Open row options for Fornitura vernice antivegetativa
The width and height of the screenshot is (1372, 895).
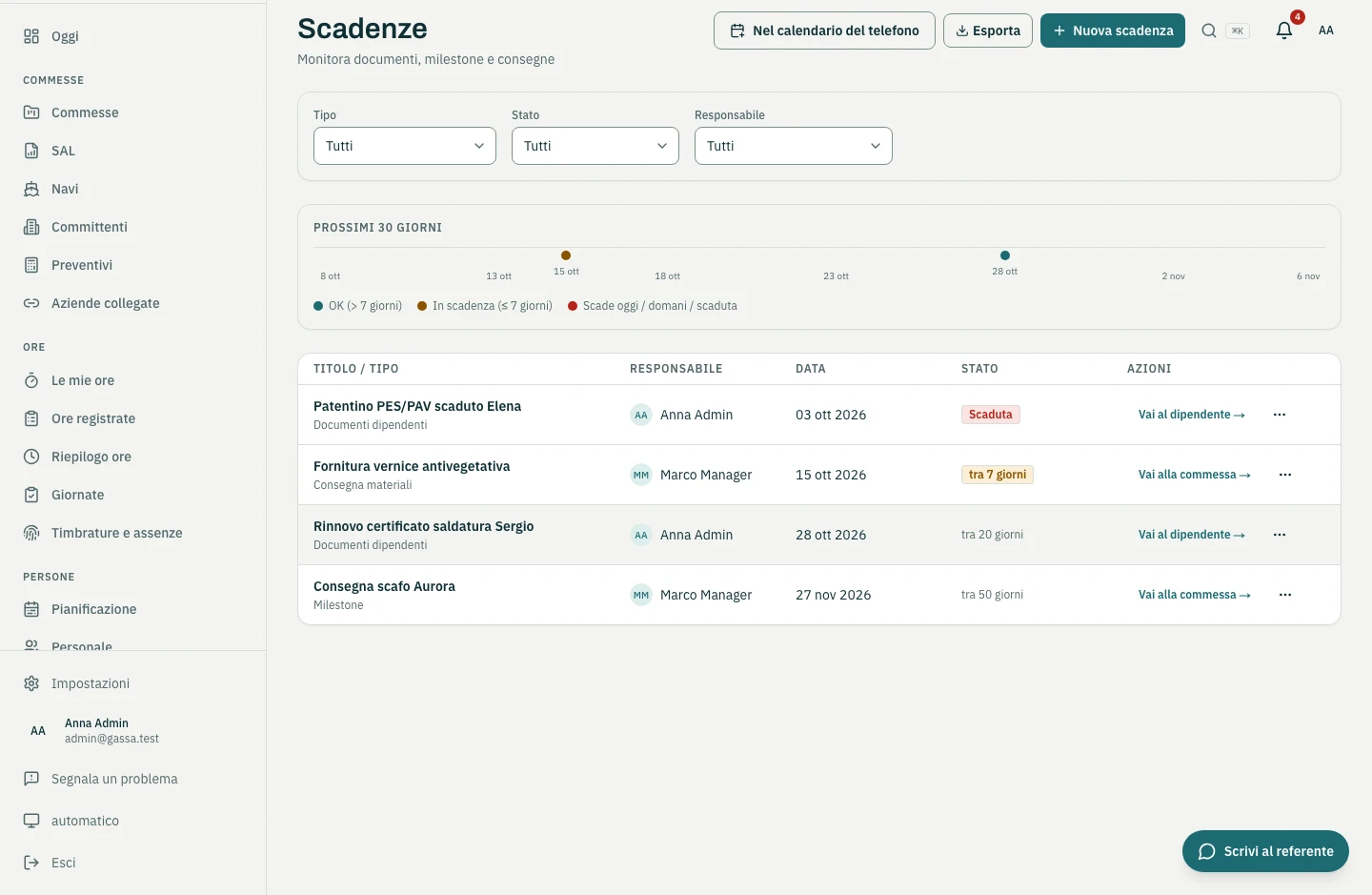click(1285, 475)
